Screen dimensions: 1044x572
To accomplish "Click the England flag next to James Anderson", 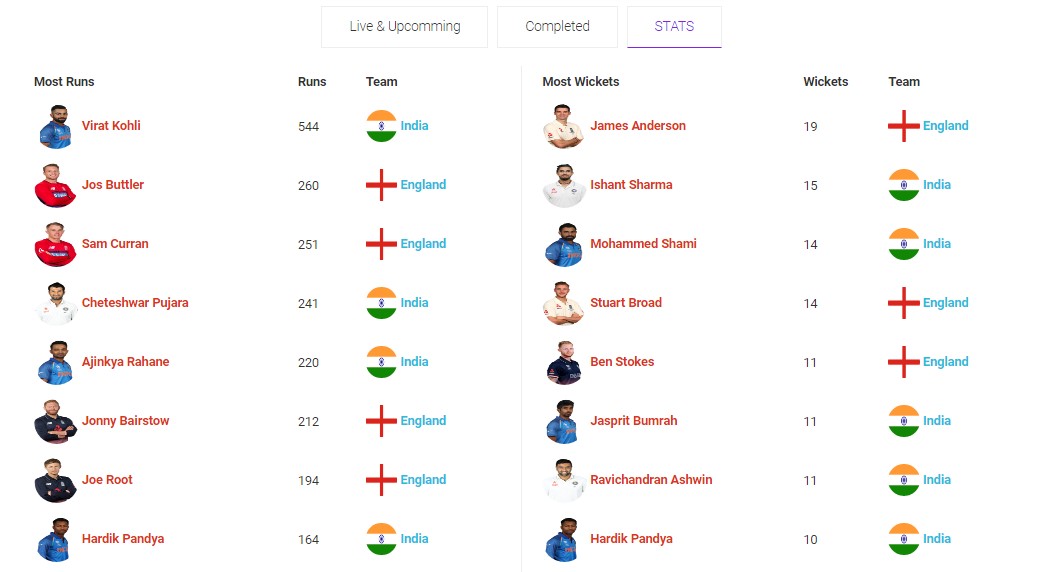I will [904, 126].
